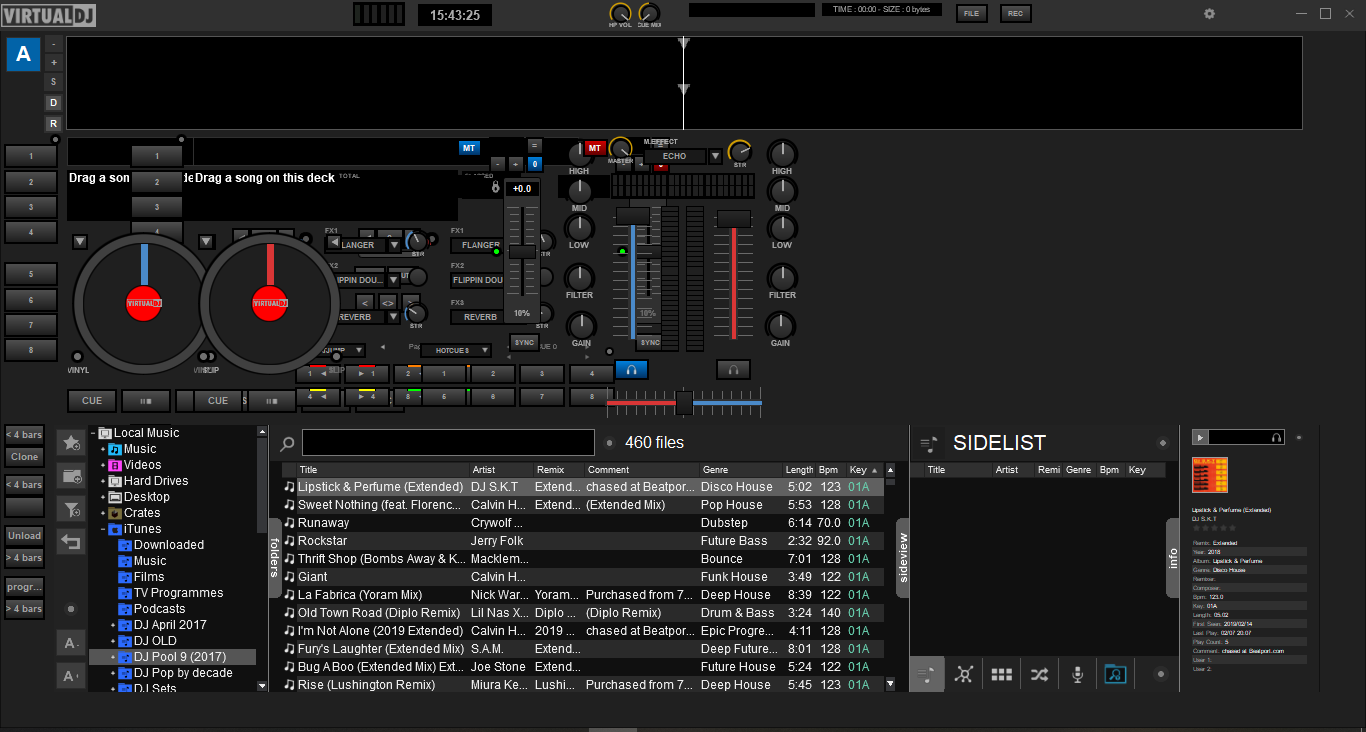The height and width of the screenshot is (732, 1366).
Task: Click the magnifier search icon
Action: click(x=287, y=443)
